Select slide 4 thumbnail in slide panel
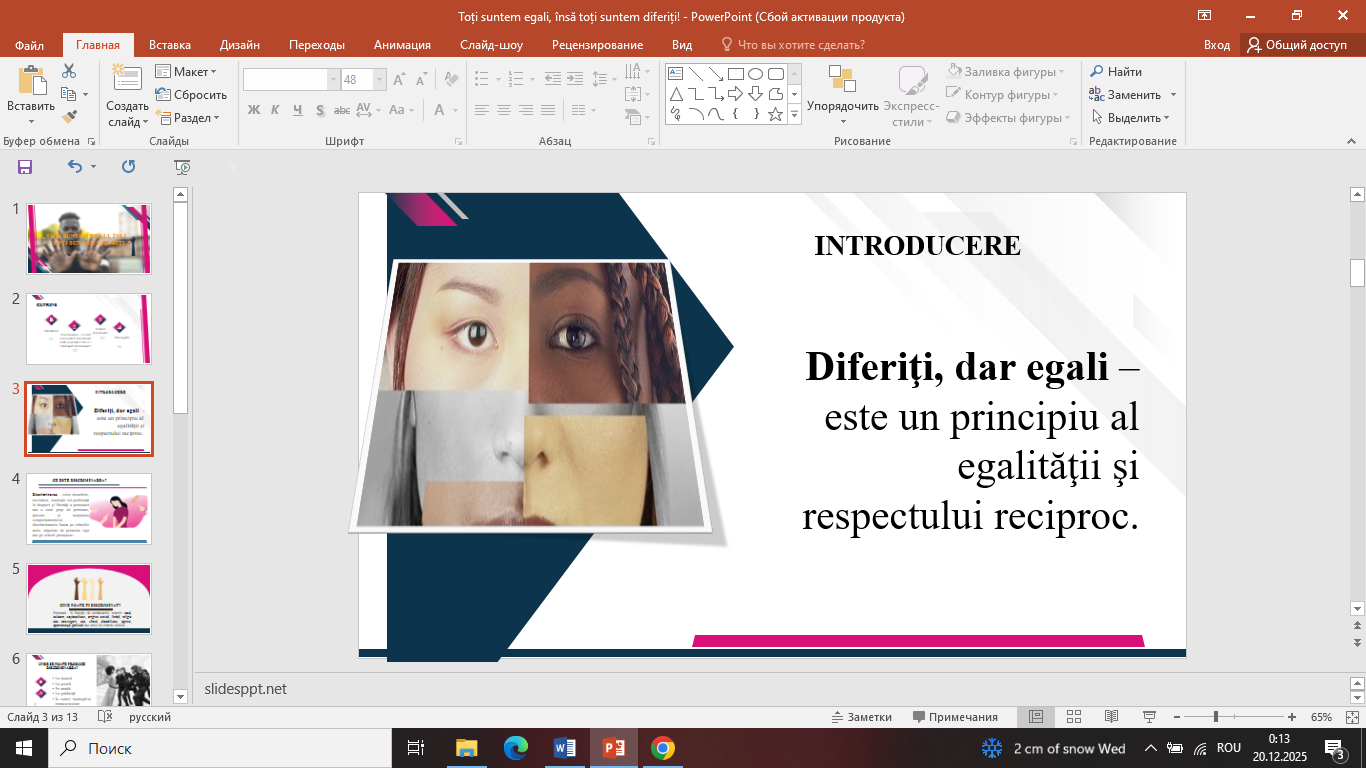Screen dimensions: 1366x768 point(89,509)
